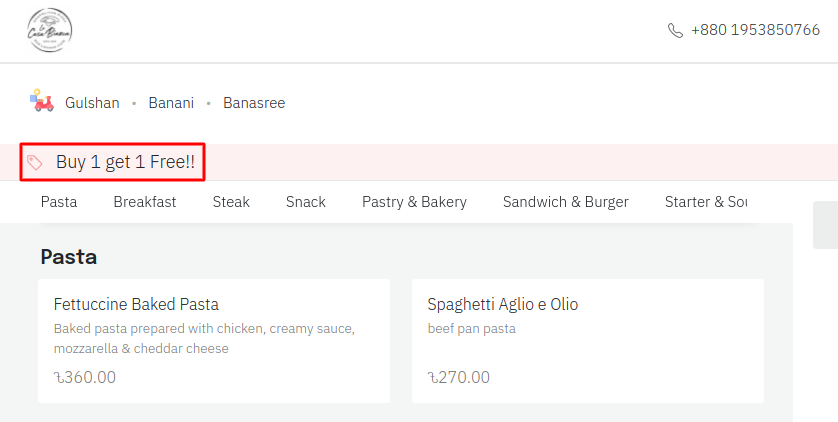Viewport: 838px width, 422px height.
Task: Open the Fettuccine Baked Pasta item card
Action: point(214,340)
